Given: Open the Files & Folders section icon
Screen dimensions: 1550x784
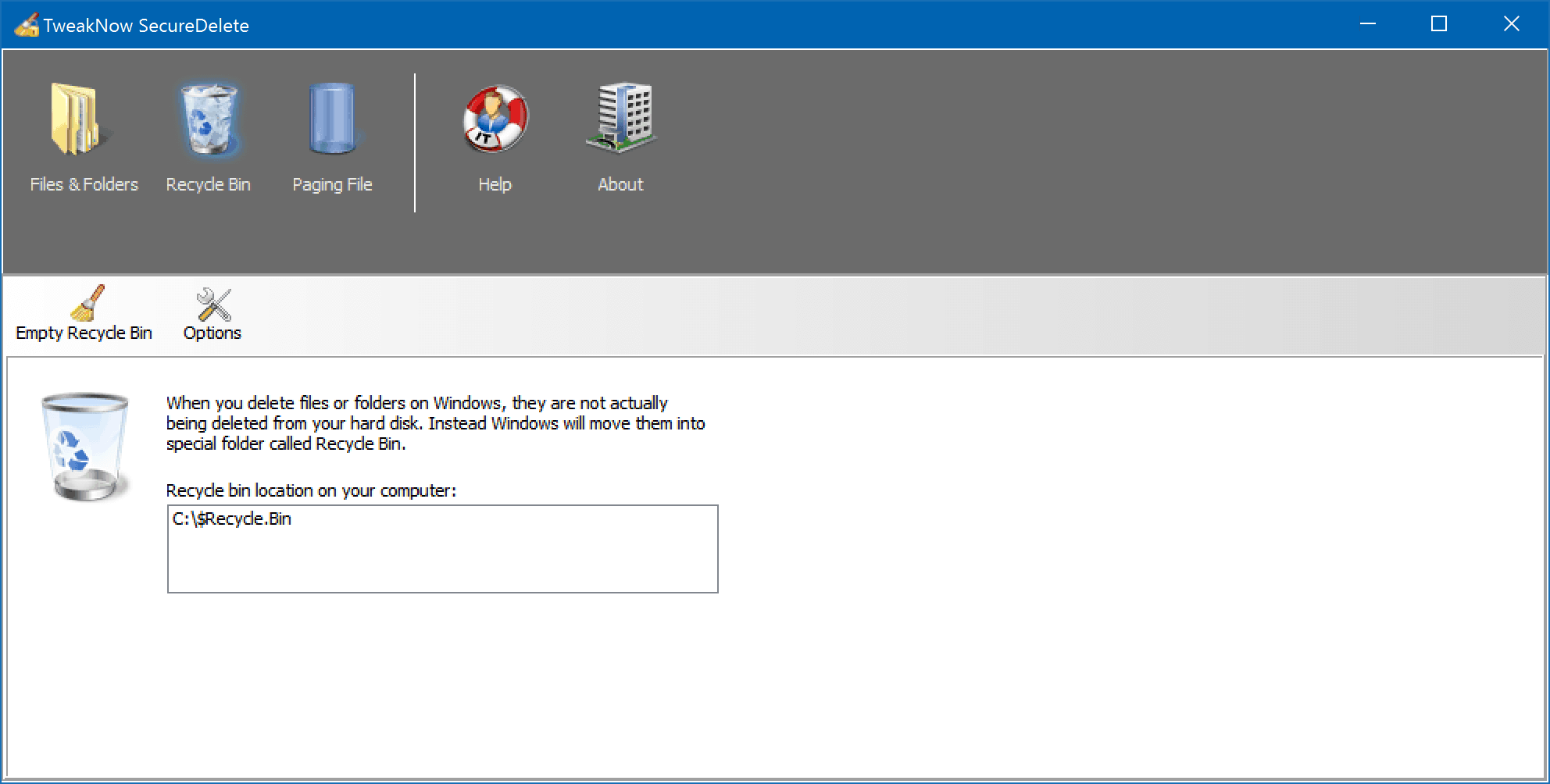Looking at the screenshot, I should pos(77,119).
